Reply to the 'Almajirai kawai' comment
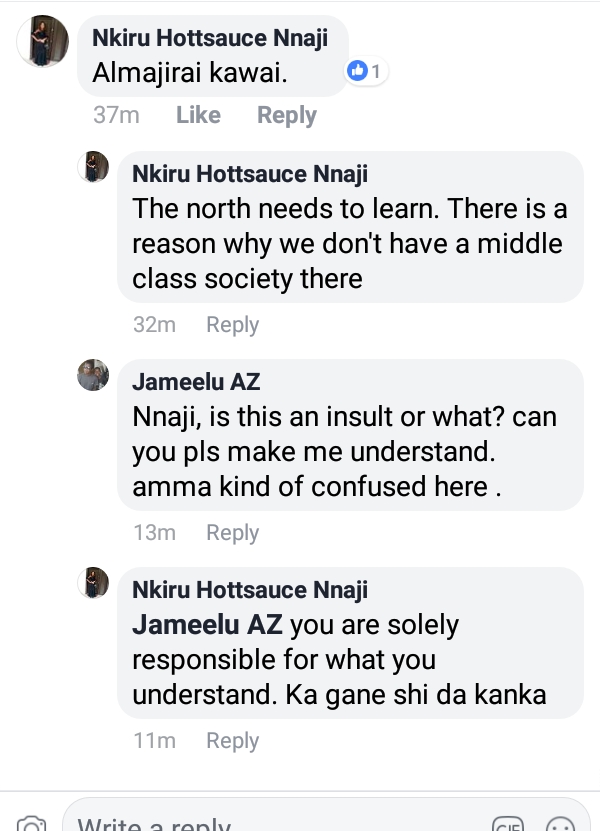 pos(286,115)
